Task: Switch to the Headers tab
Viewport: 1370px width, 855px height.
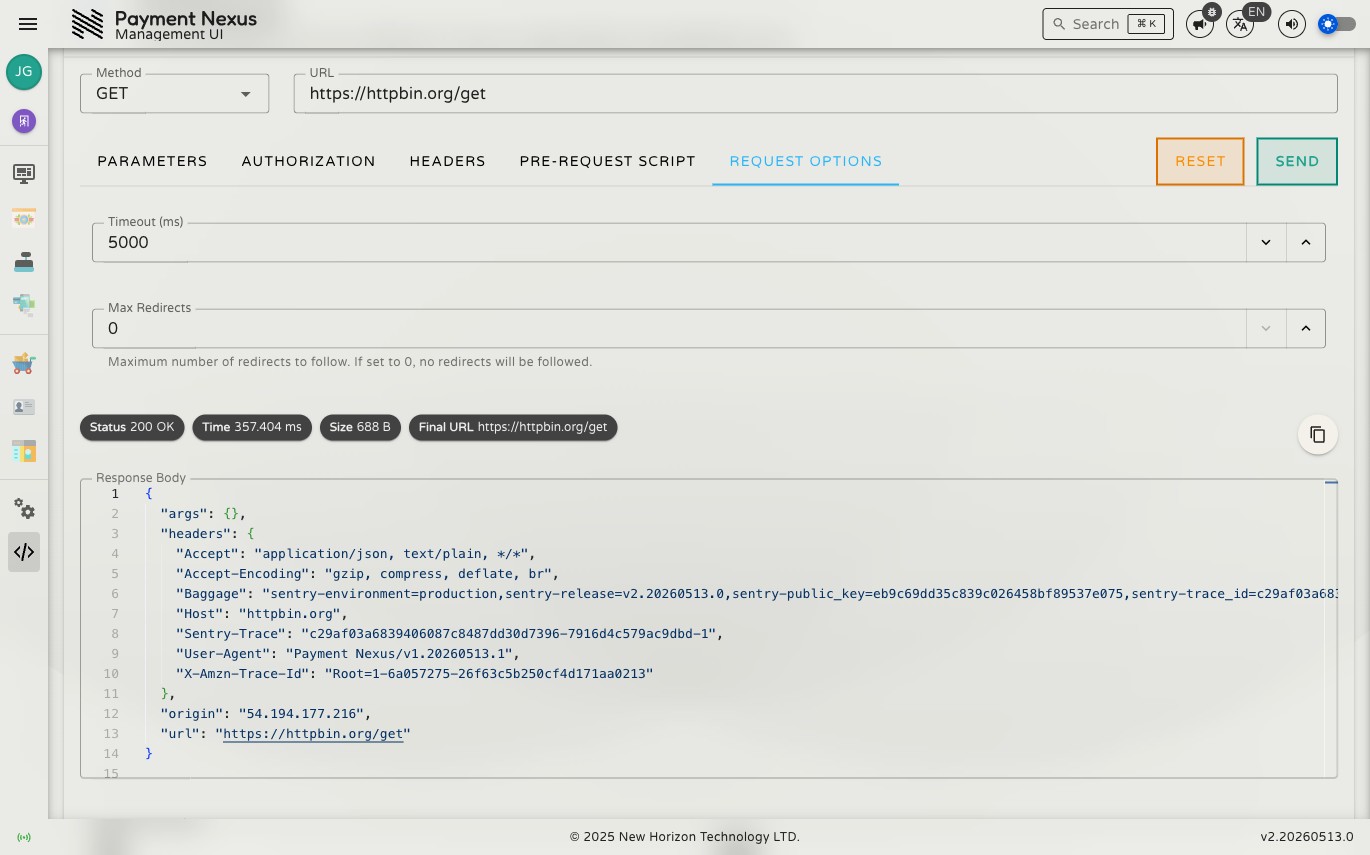Action: pos(447,161)
